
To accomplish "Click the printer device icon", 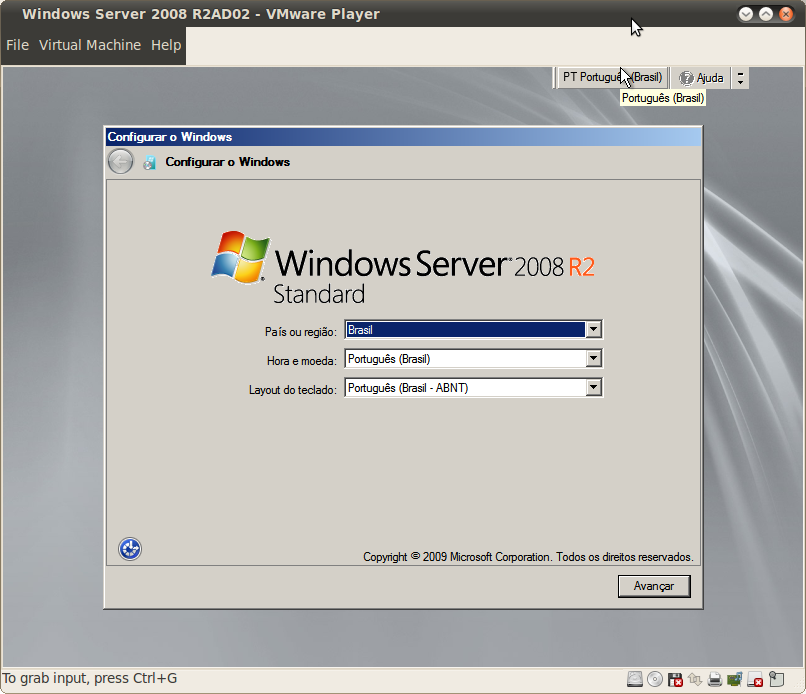I will coord(715,679).
